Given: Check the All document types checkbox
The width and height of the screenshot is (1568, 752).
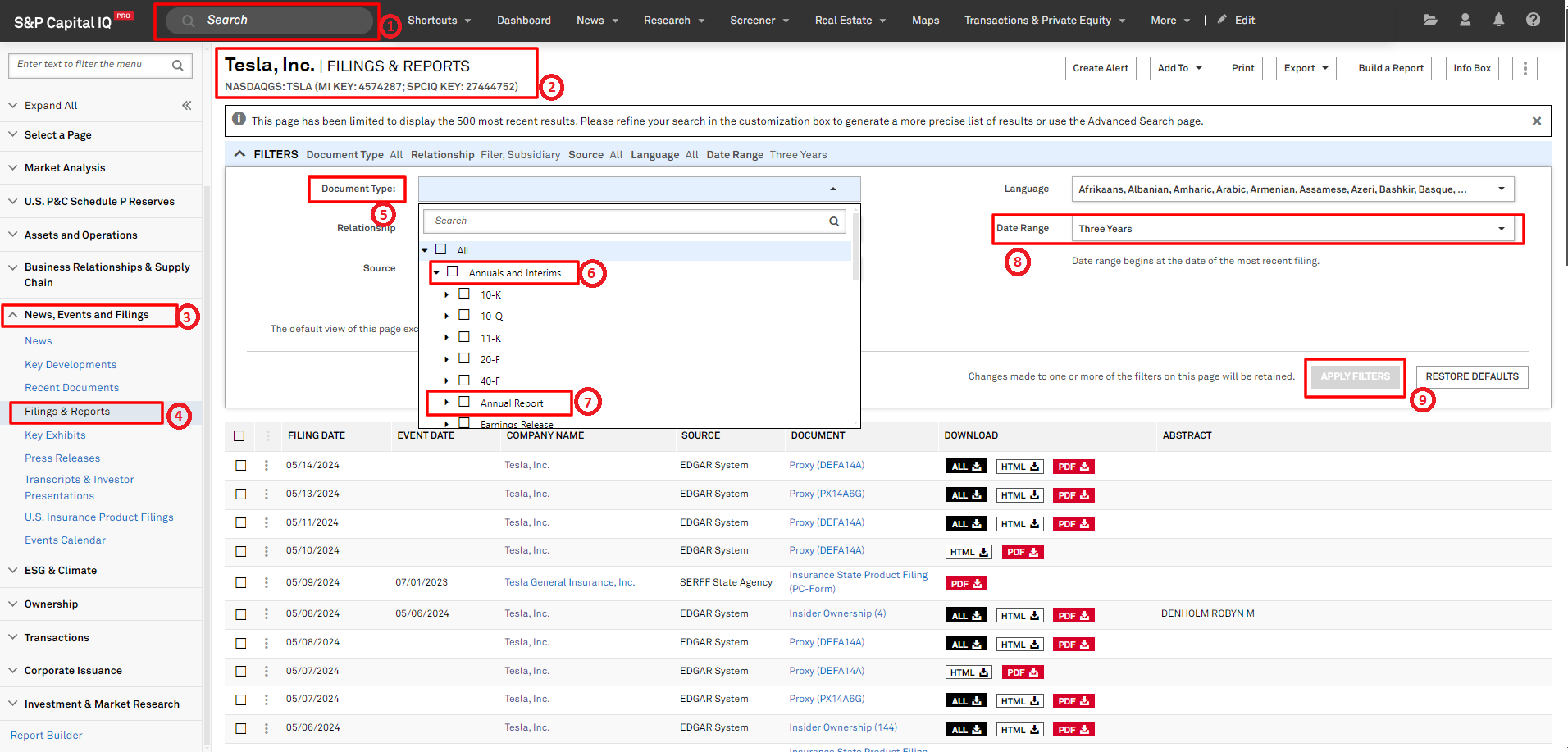Looking at the screenshot, I should 441,249.
